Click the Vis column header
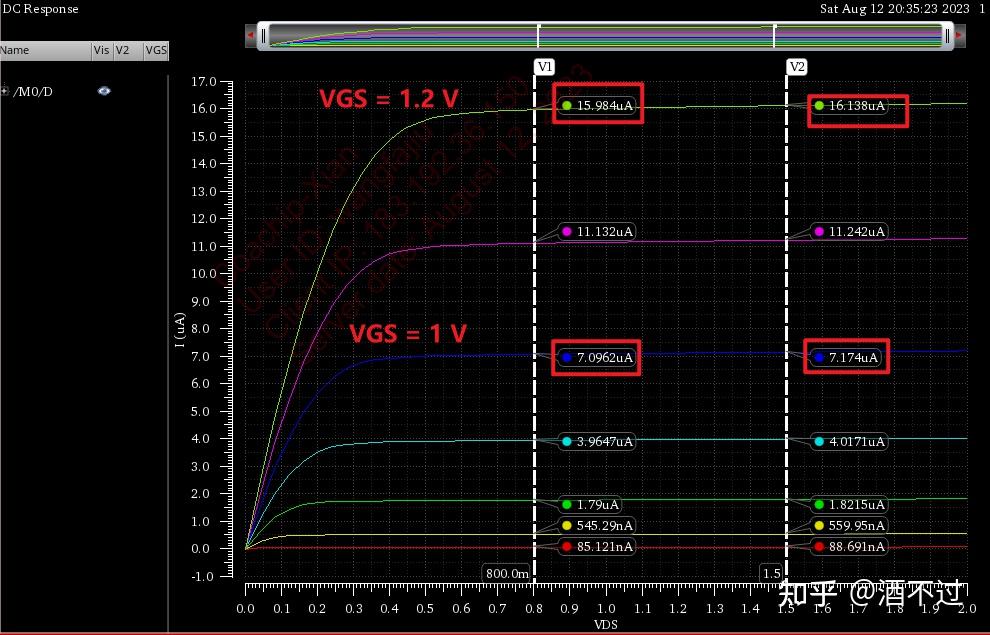Viewport: 990px width, 635px height. click(x=101, y=50)
